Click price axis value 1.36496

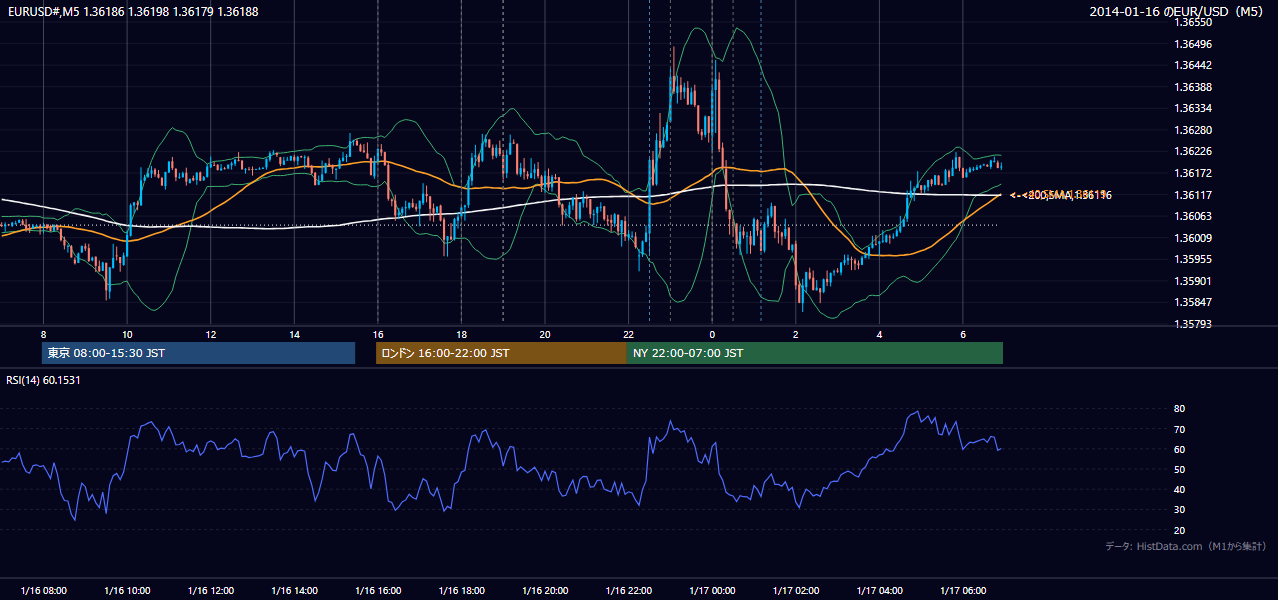(x=1192, y=44)
